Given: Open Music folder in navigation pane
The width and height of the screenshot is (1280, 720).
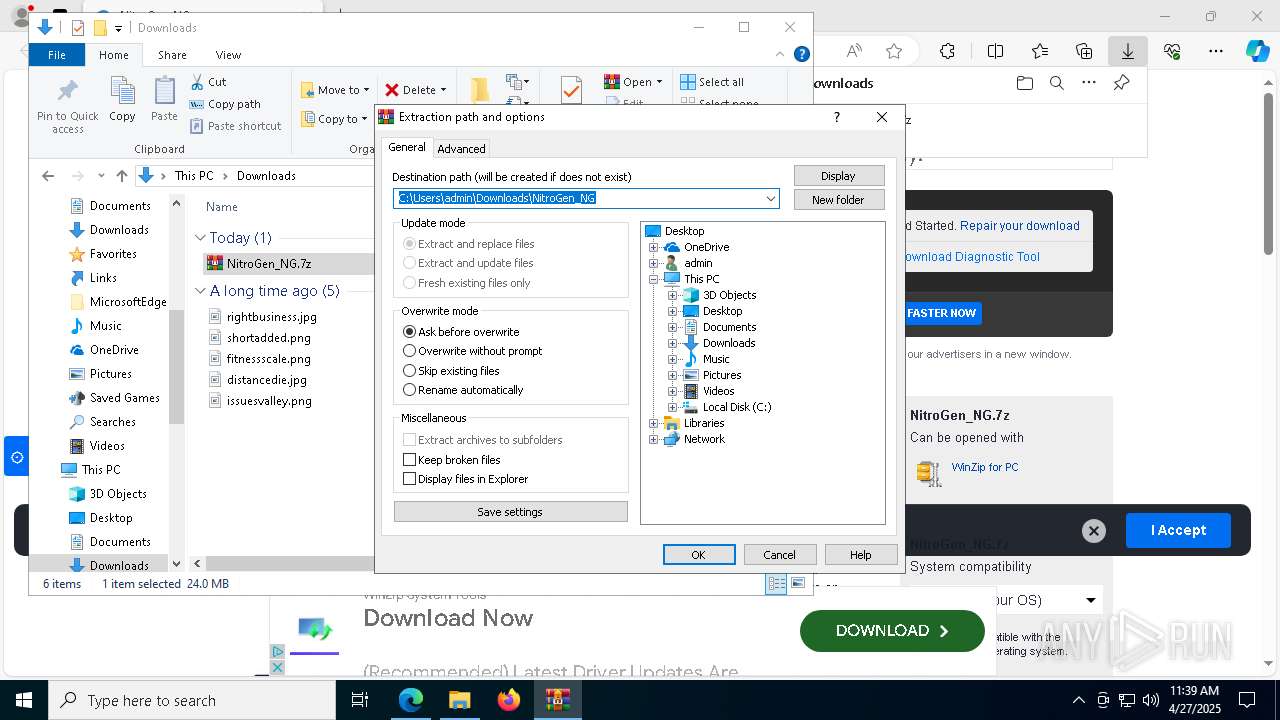Looking at the screenshot, I should [105, 326].
